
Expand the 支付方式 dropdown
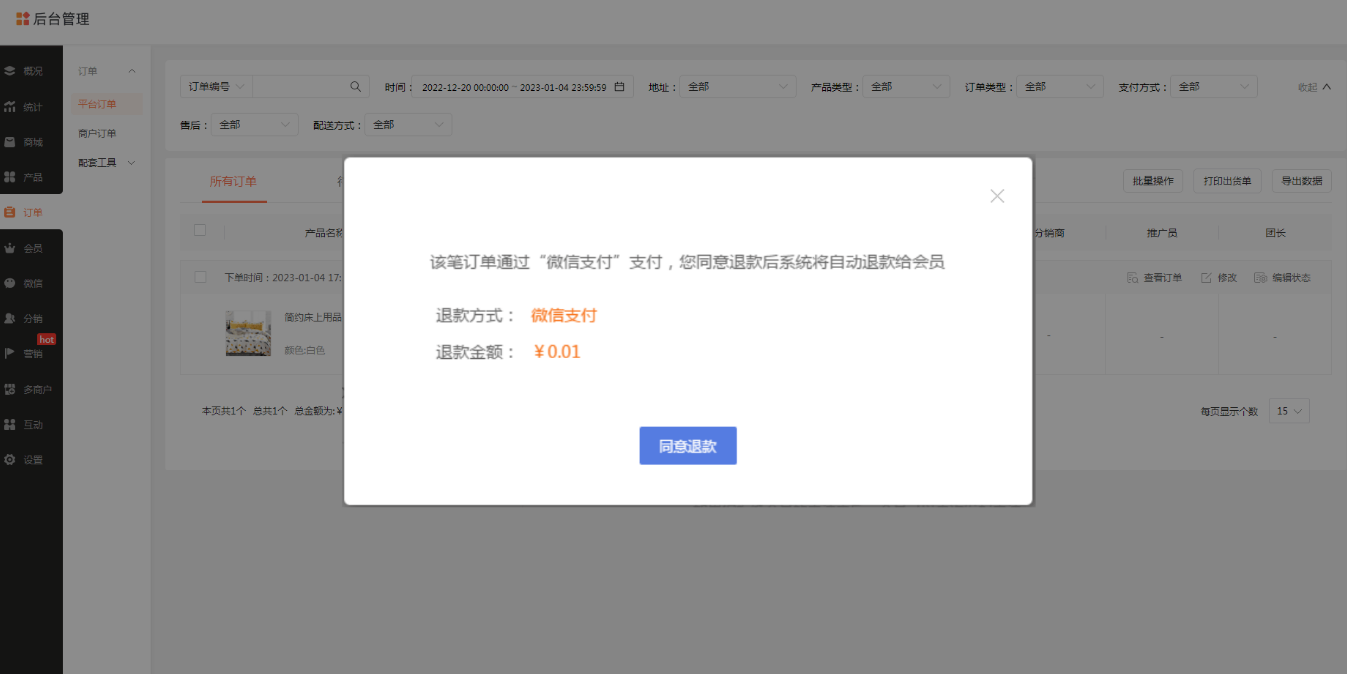coord(1213,87)
